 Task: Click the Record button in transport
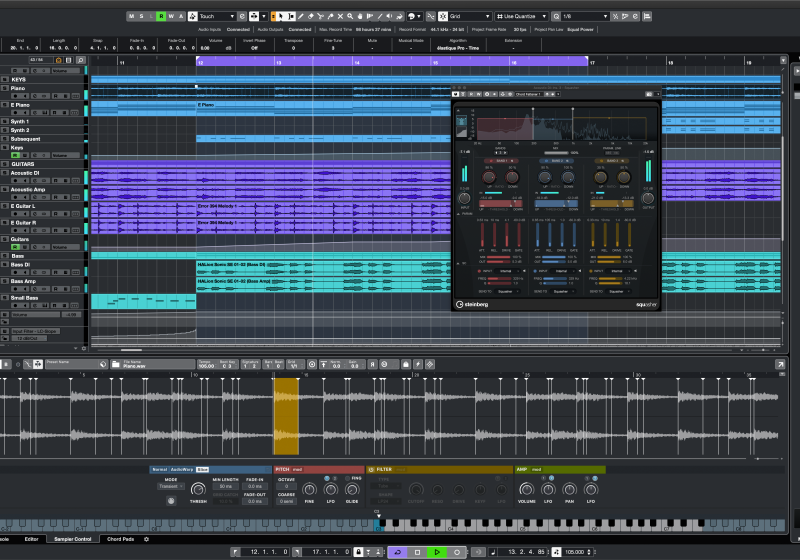(457, 551)
